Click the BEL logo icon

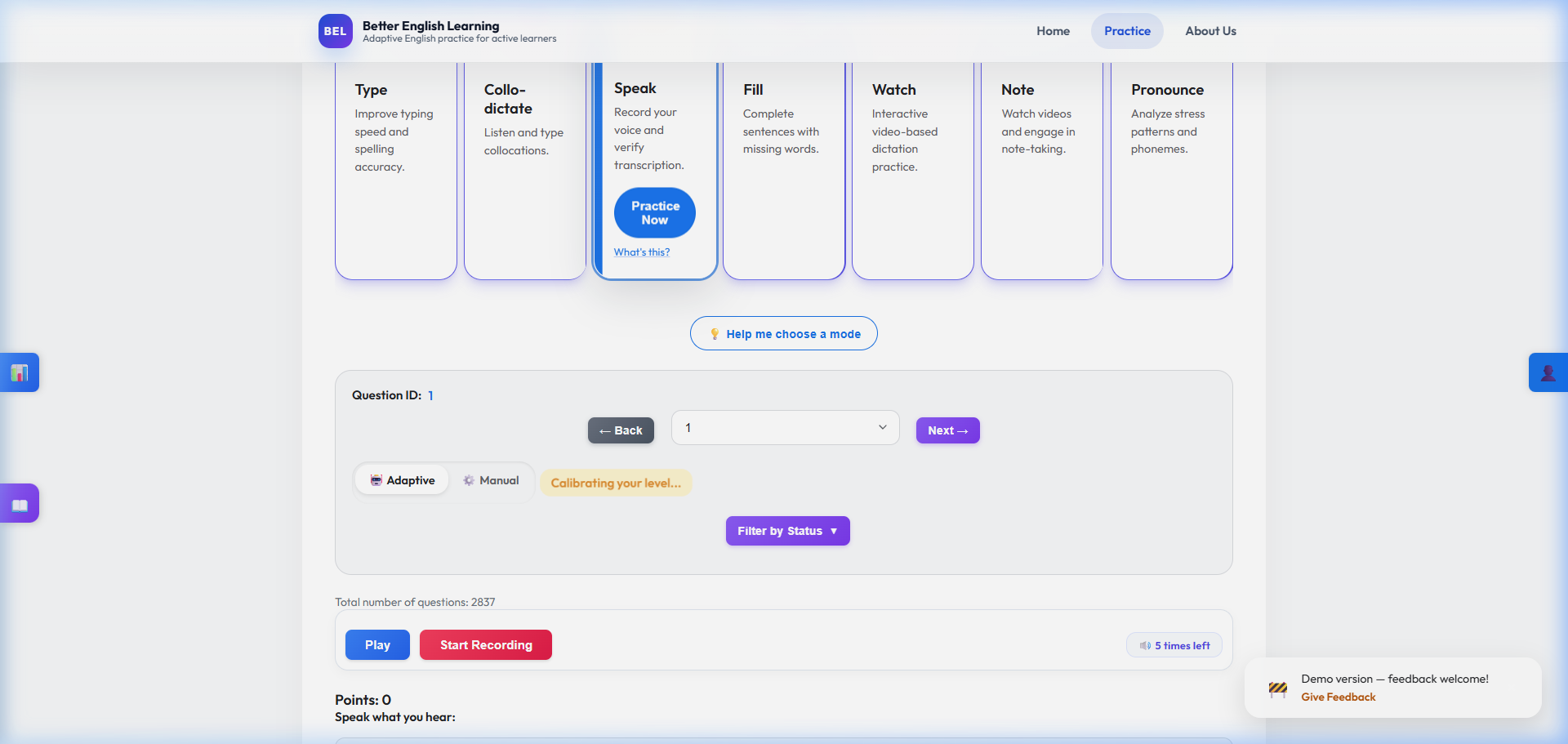(x=335, y=31)
